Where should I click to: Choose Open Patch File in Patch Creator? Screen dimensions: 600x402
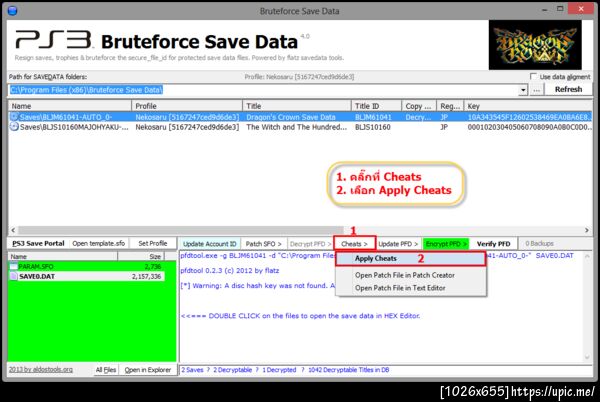pos(404,275)
